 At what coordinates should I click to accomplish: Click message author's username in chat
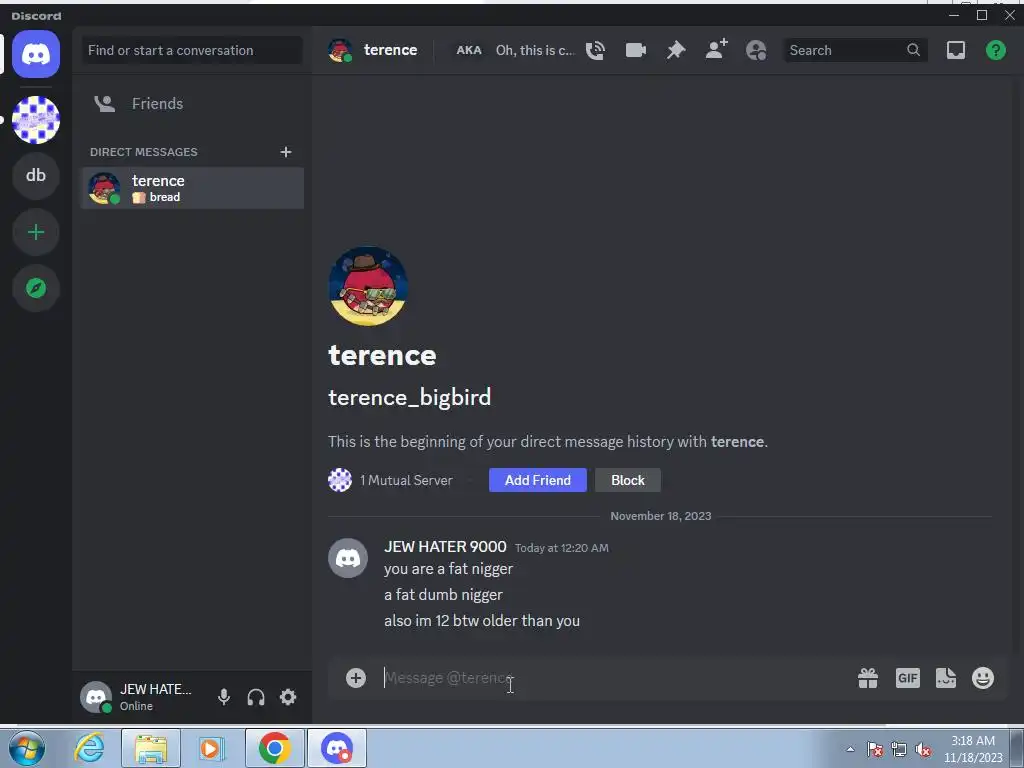click(445, 547)
